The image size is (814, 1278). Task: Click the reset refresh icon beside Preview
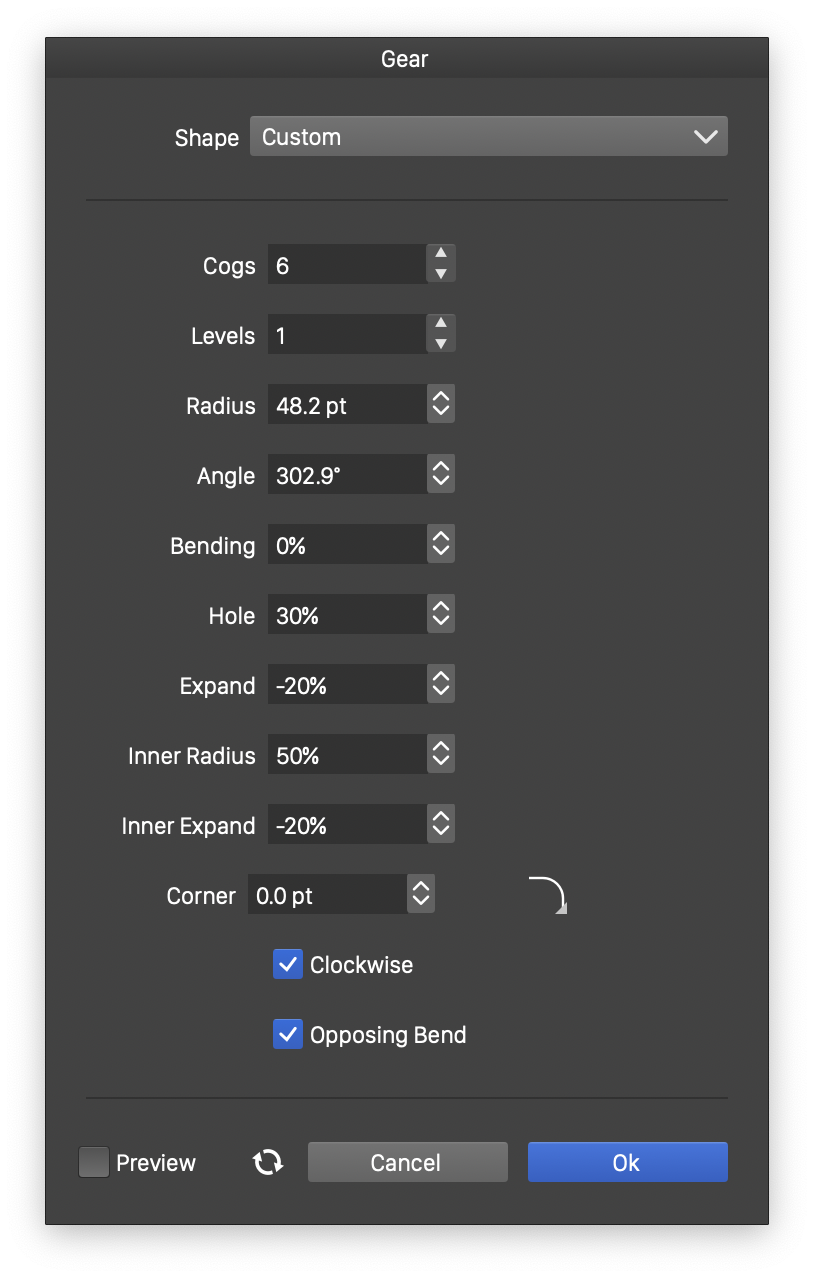tap(268, 1162)
